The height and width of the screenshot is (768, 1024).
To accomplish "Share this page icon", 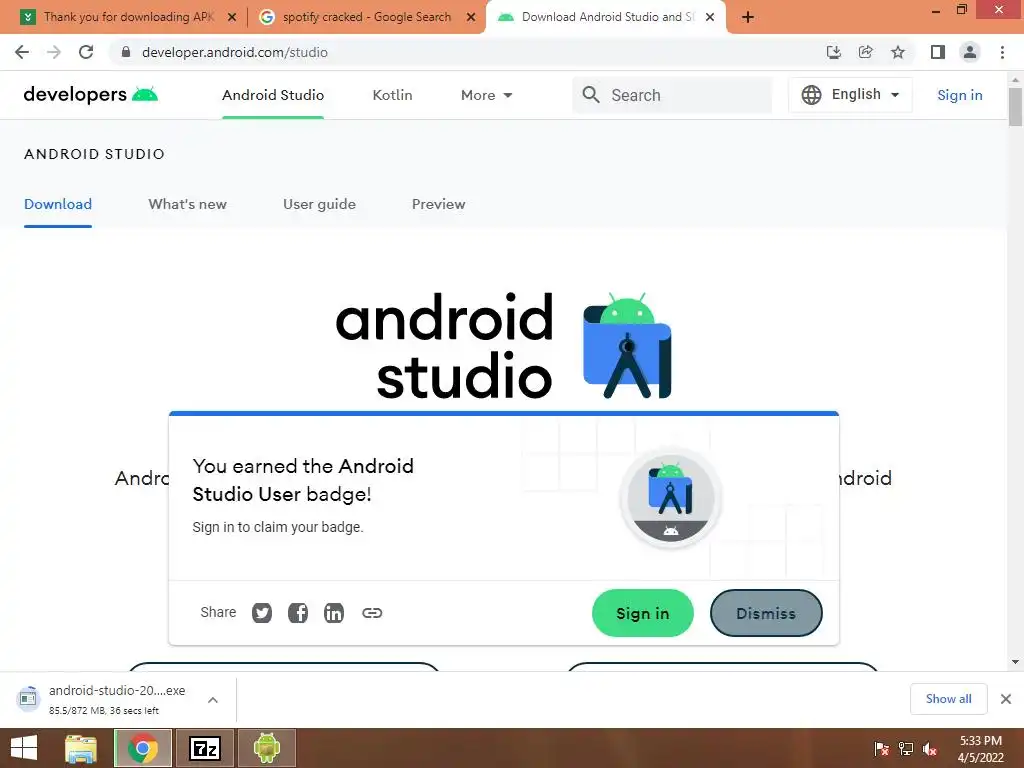I will pyautogui.click(x=865, y=52).
